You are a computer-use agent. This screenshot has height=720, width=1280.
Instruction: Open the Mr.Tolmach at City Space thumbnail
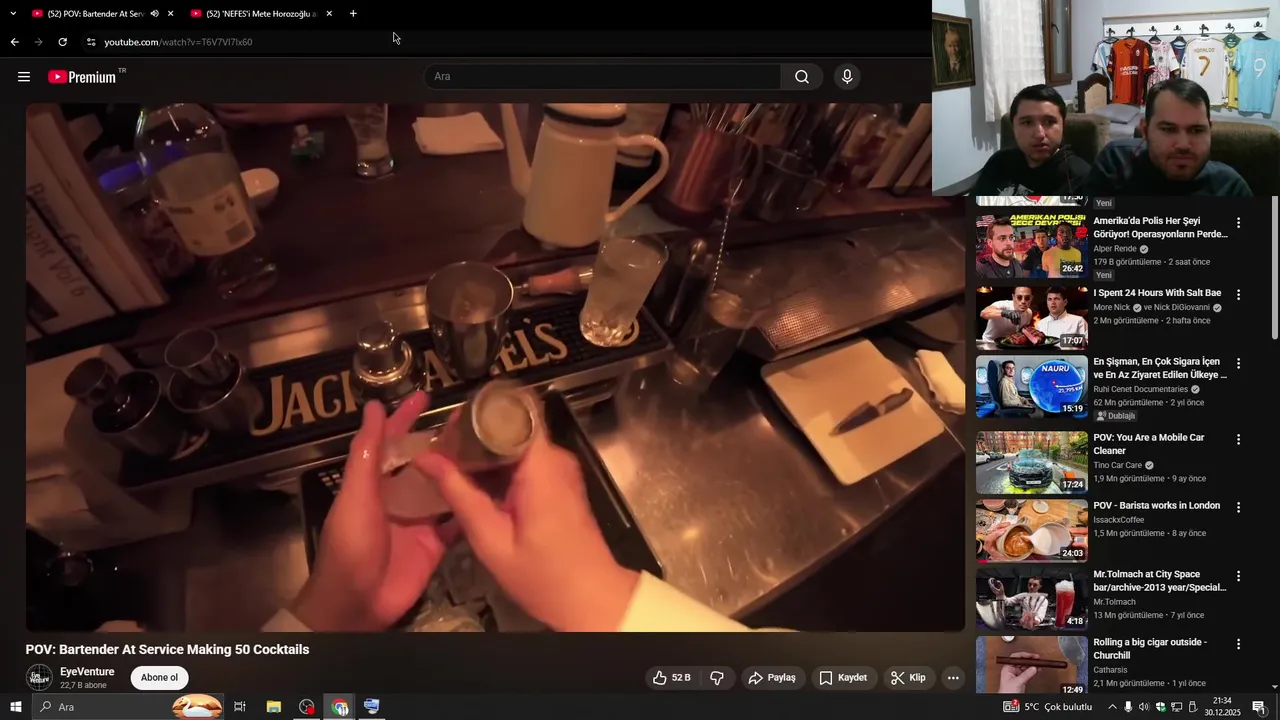[x=1031, y=599]
